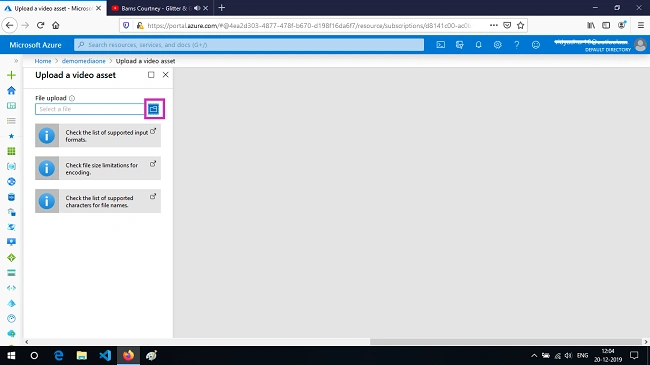Open Cortana search circle on taskbar
Screen dimensions: 650x365
tap(34, 355)
